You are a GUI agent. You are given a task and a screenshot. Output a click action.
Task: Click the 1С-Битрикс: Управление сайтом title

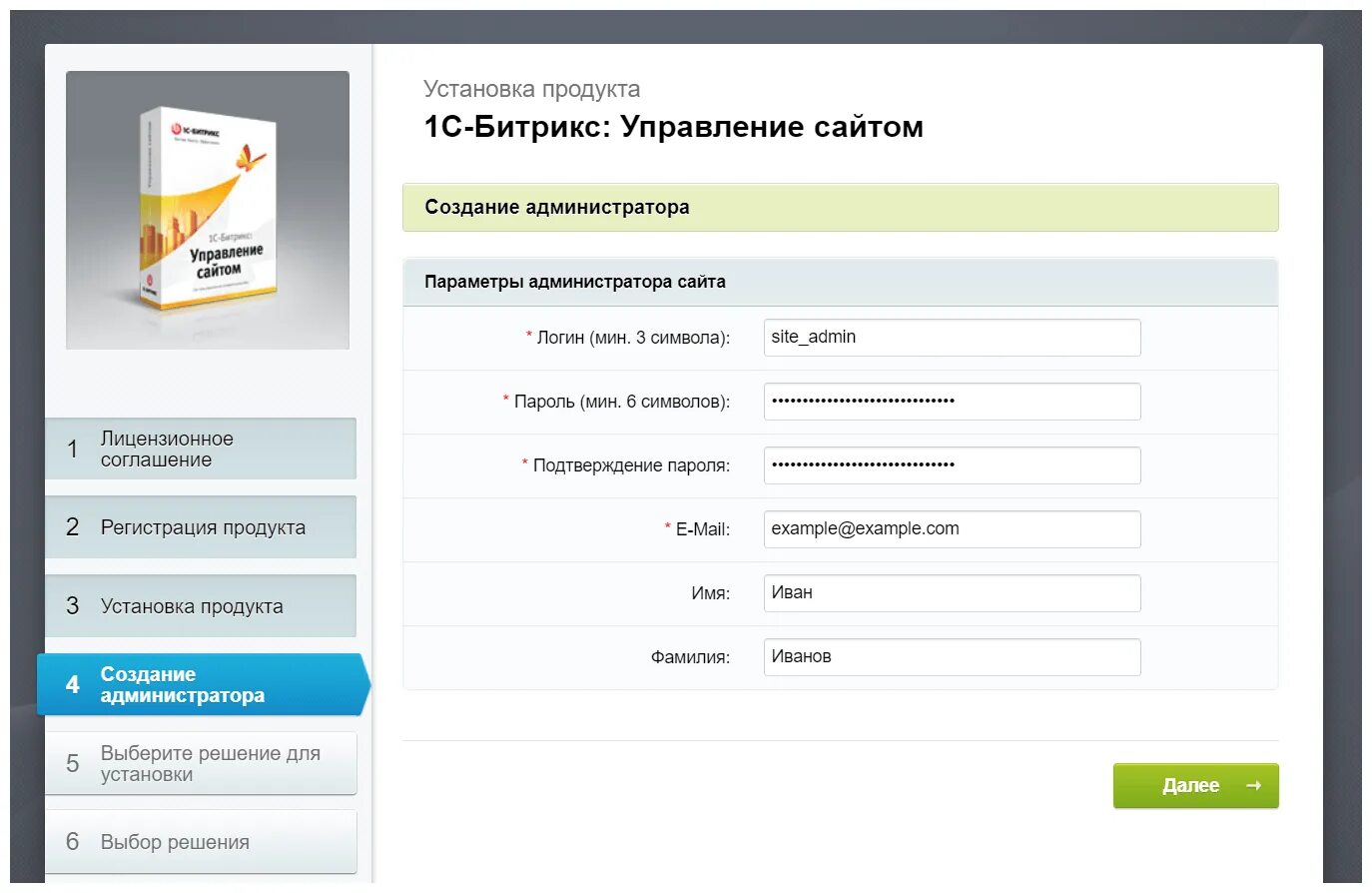coord(673,127)
